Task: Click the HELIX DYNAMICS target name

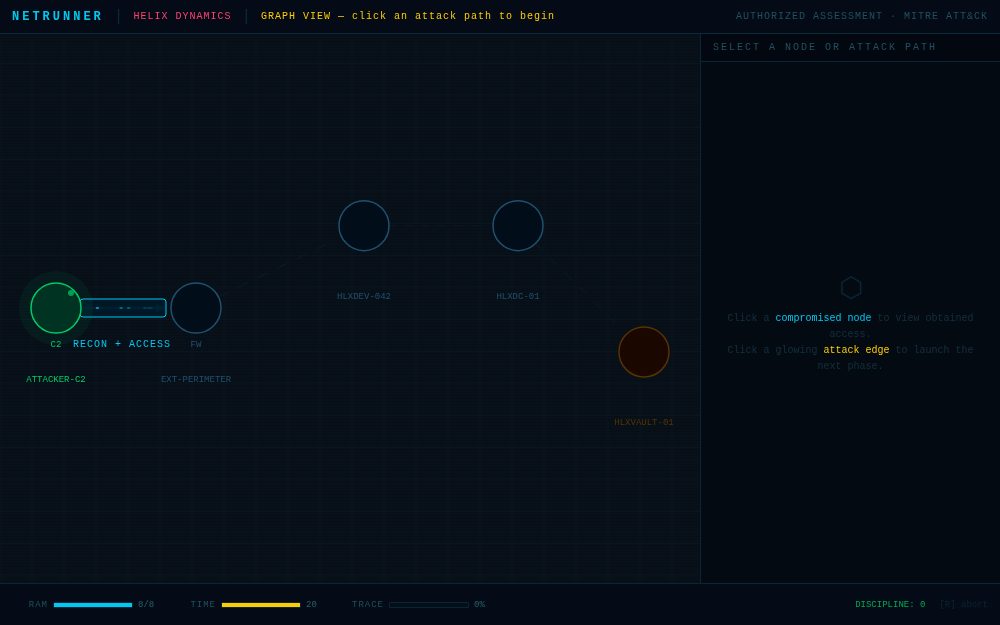Action: coord(182,16)
